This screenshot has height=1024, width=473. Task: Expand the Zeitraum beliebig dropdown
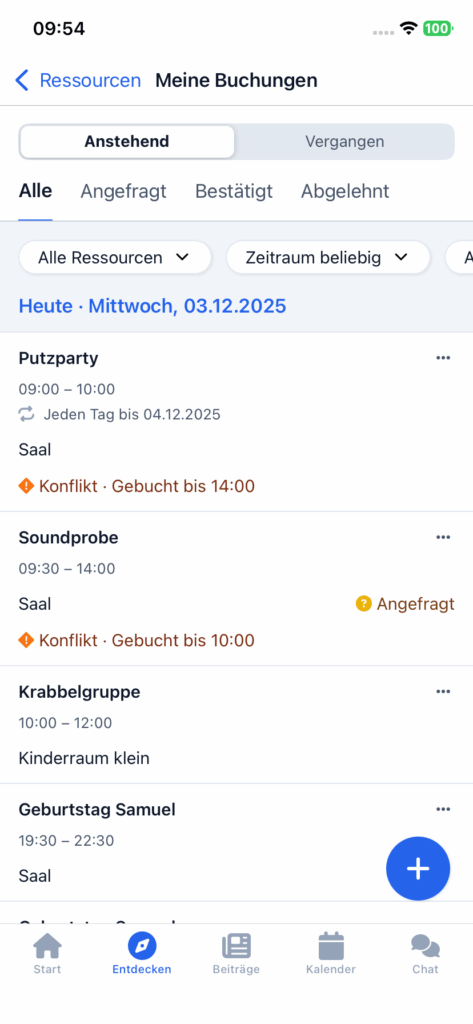point(328,258)
